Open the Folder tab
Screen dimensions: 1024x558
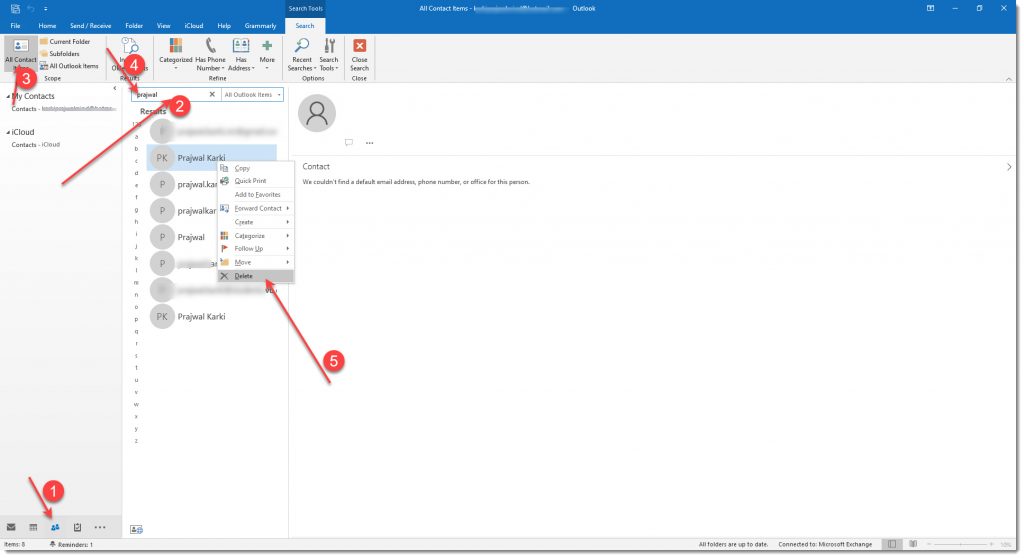click(x=134, y=26)
